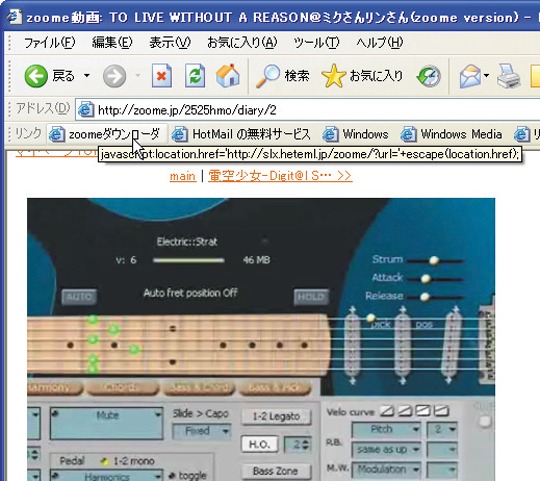Viewport: 540px width, 481px height.
Task: Toggle the 1-2 Legato button
Action: point(276,417)
